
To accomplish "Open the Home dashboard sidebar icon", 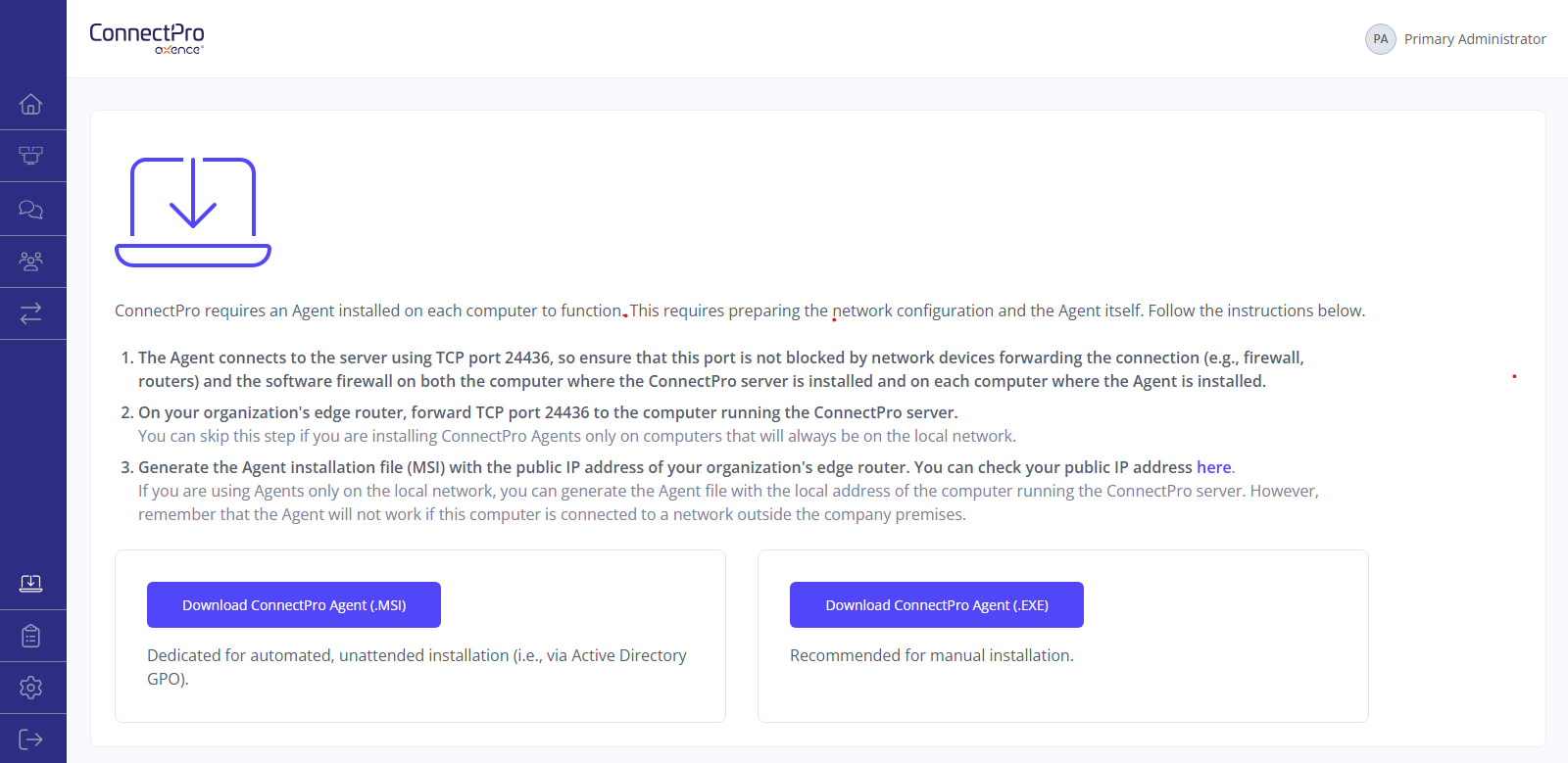I will [x=31, y=104].
